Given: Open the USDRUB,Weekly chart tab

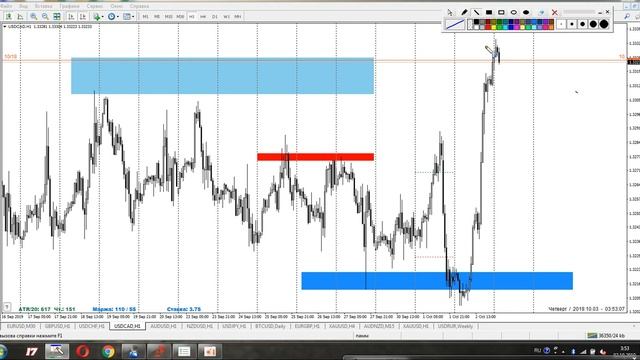Looking at the screenshot, I should tap(456, 327).
